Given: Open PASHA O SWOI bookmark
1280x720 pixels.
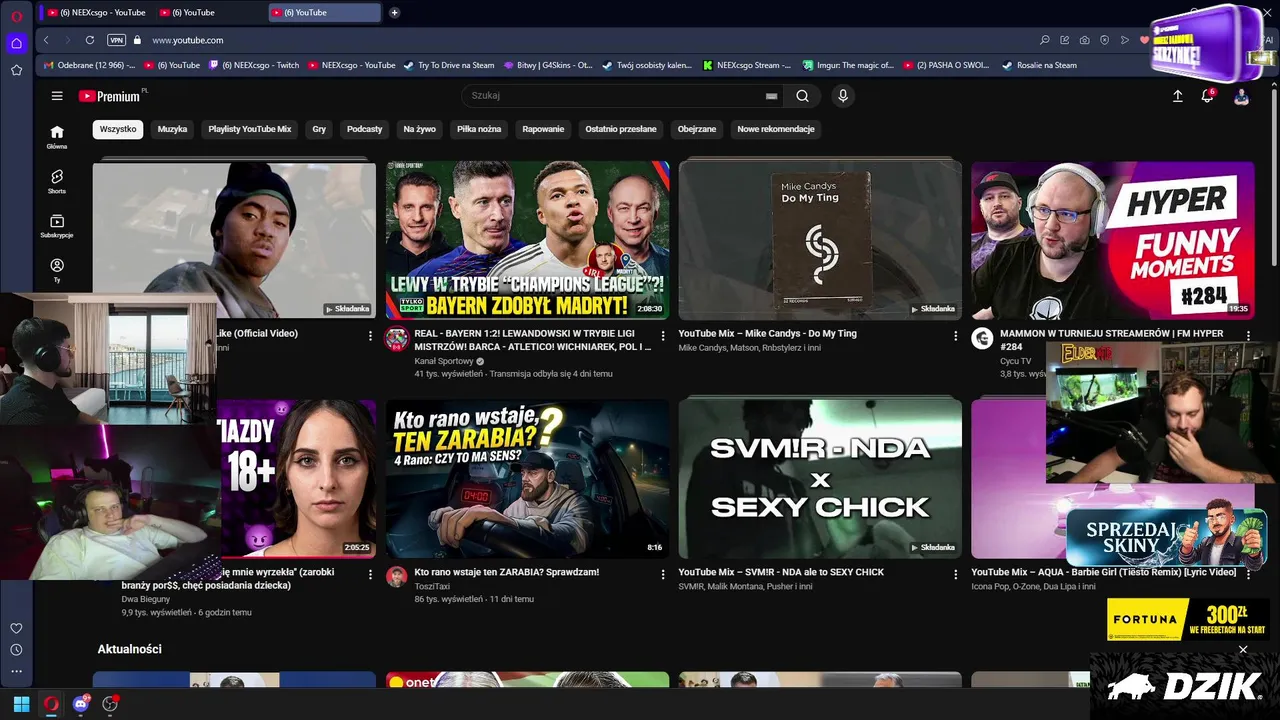Looking at the screenshot, I should [946, 65].
